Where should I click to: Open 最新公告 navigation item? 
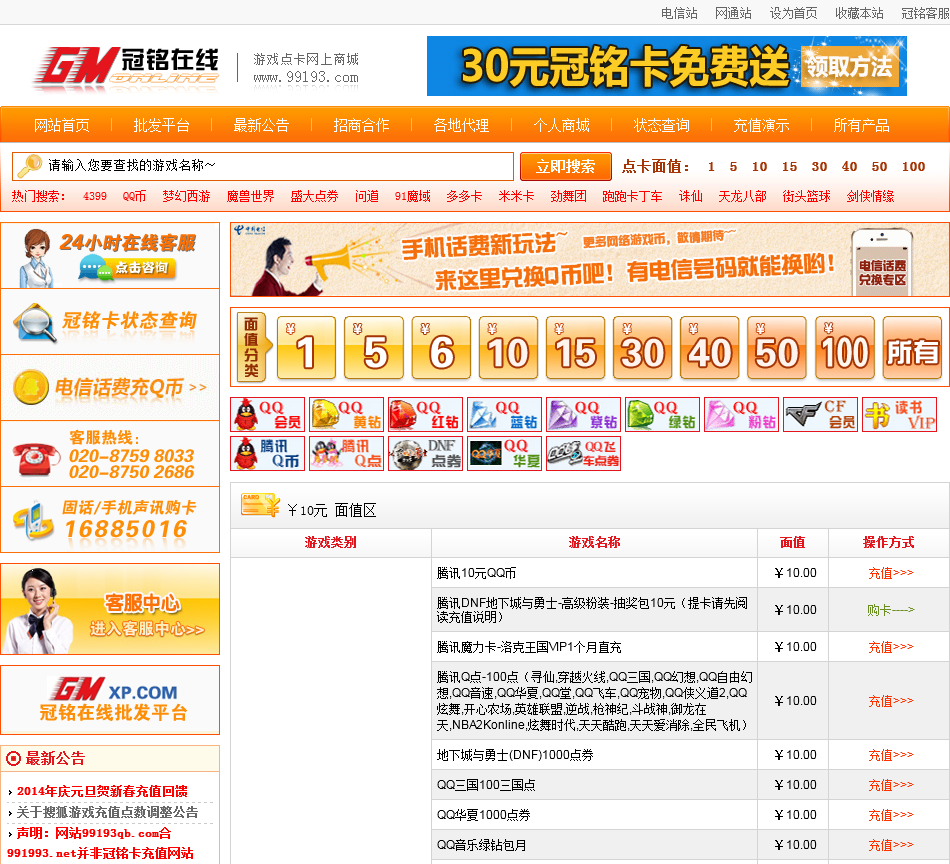click(262, 125)
